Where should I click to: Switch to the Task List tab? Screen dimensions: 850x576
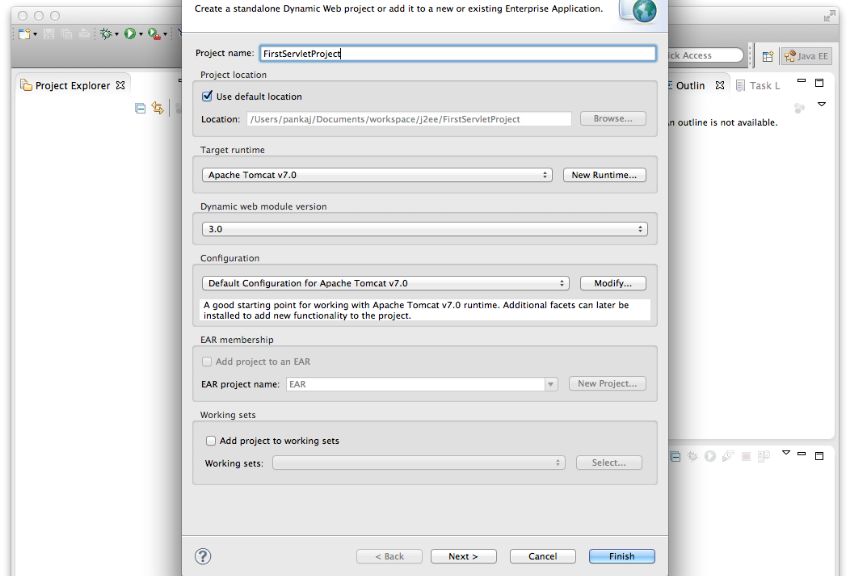click(764, 86)
